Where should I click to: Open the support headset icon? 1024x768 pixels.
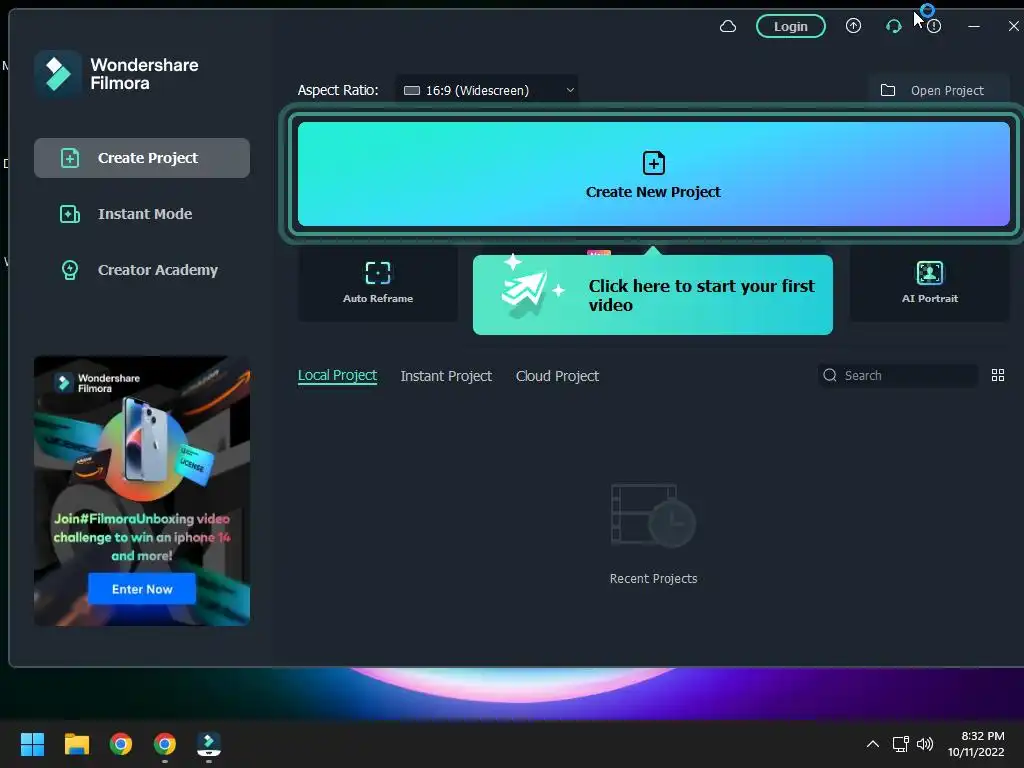pos(893,26)
